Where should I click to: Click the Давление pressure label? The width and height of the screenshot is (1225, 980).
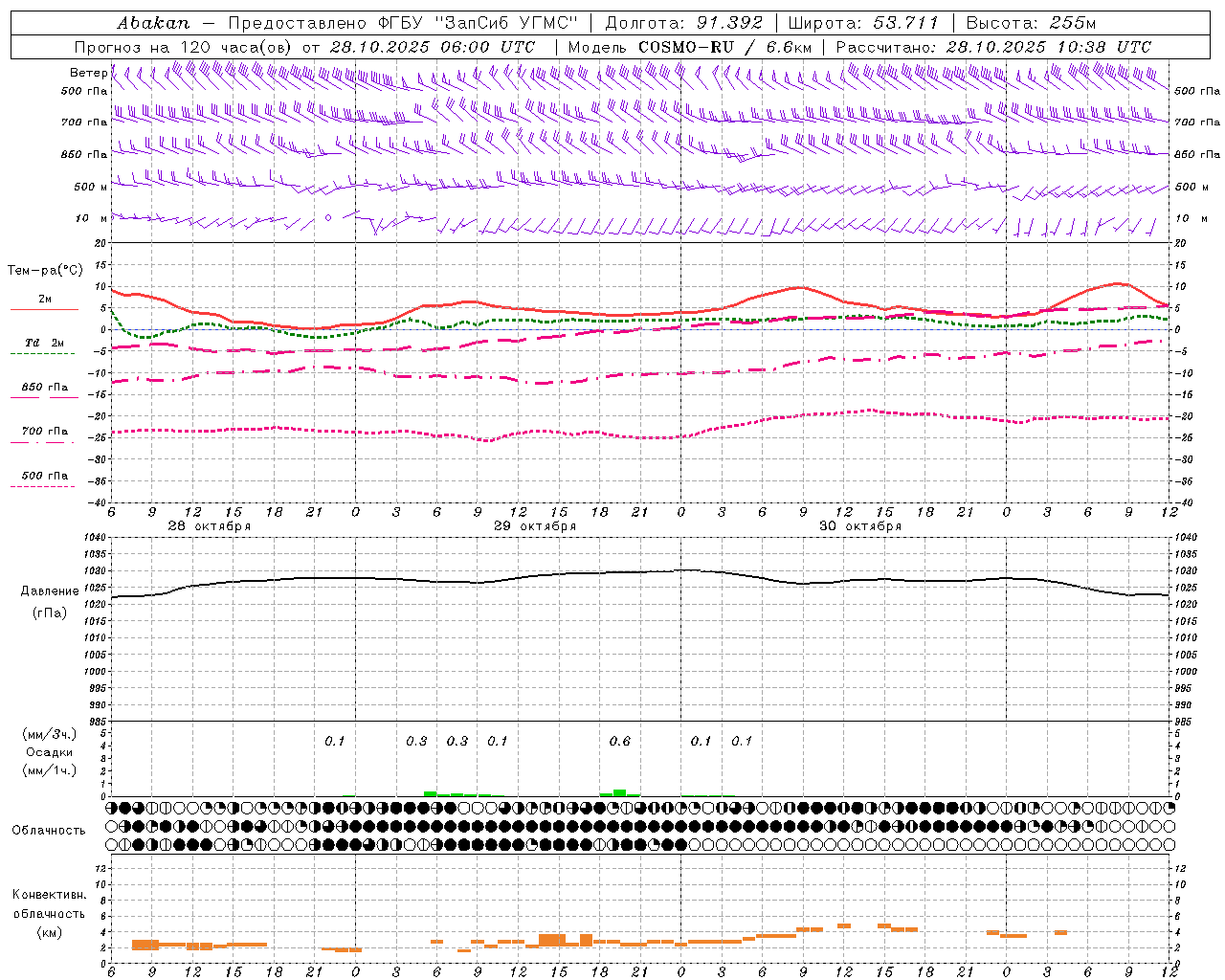click(x=50, y=591)
